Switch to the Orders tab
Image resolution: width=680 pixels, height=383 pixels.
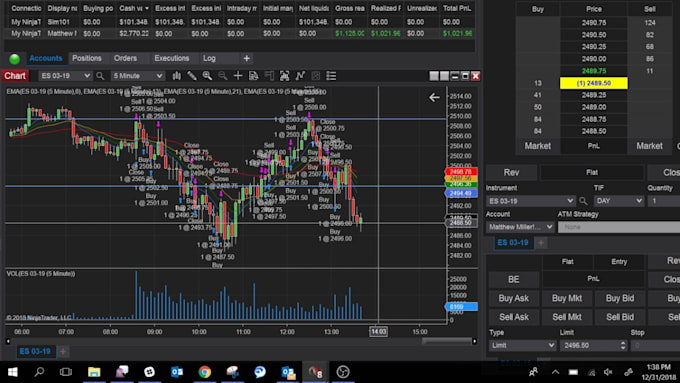125,58
